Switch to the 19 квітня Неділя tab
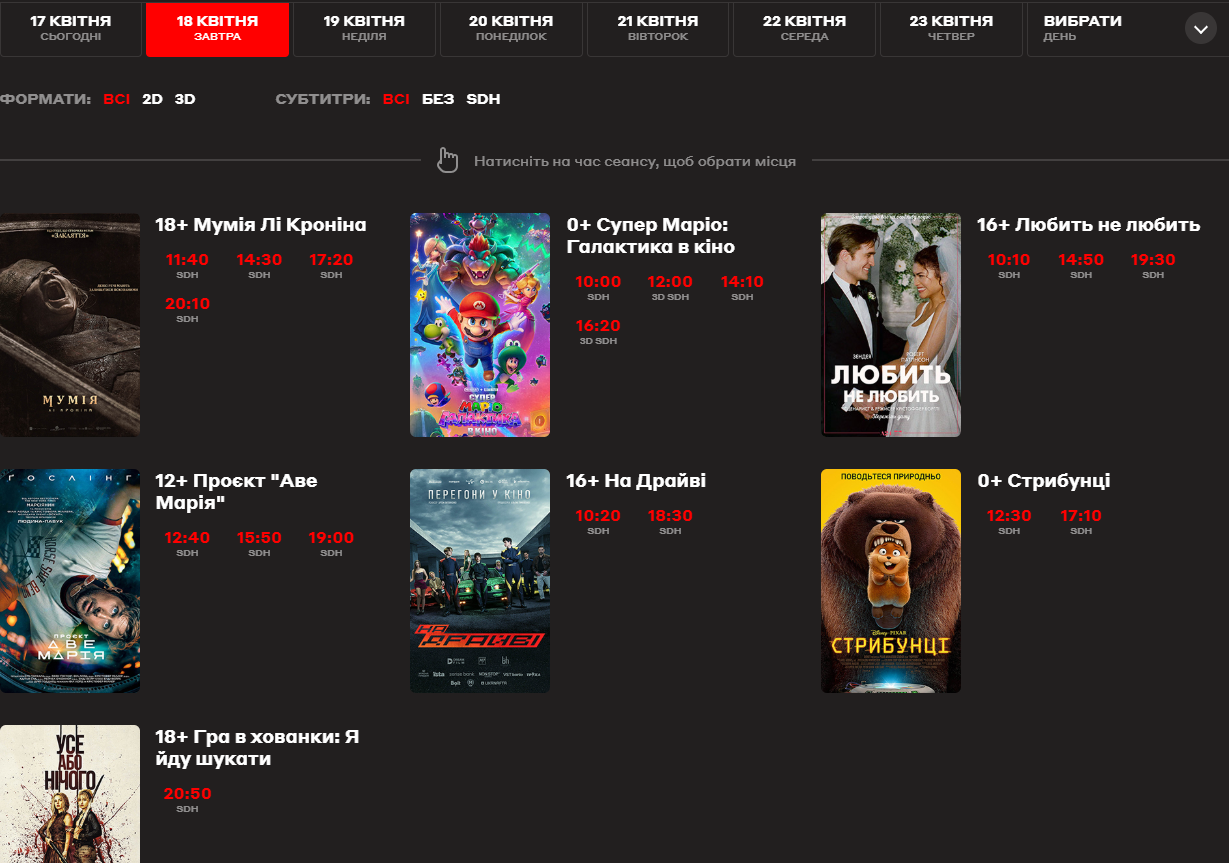This screenshot has height=863, width=1229. click(364, 28)
